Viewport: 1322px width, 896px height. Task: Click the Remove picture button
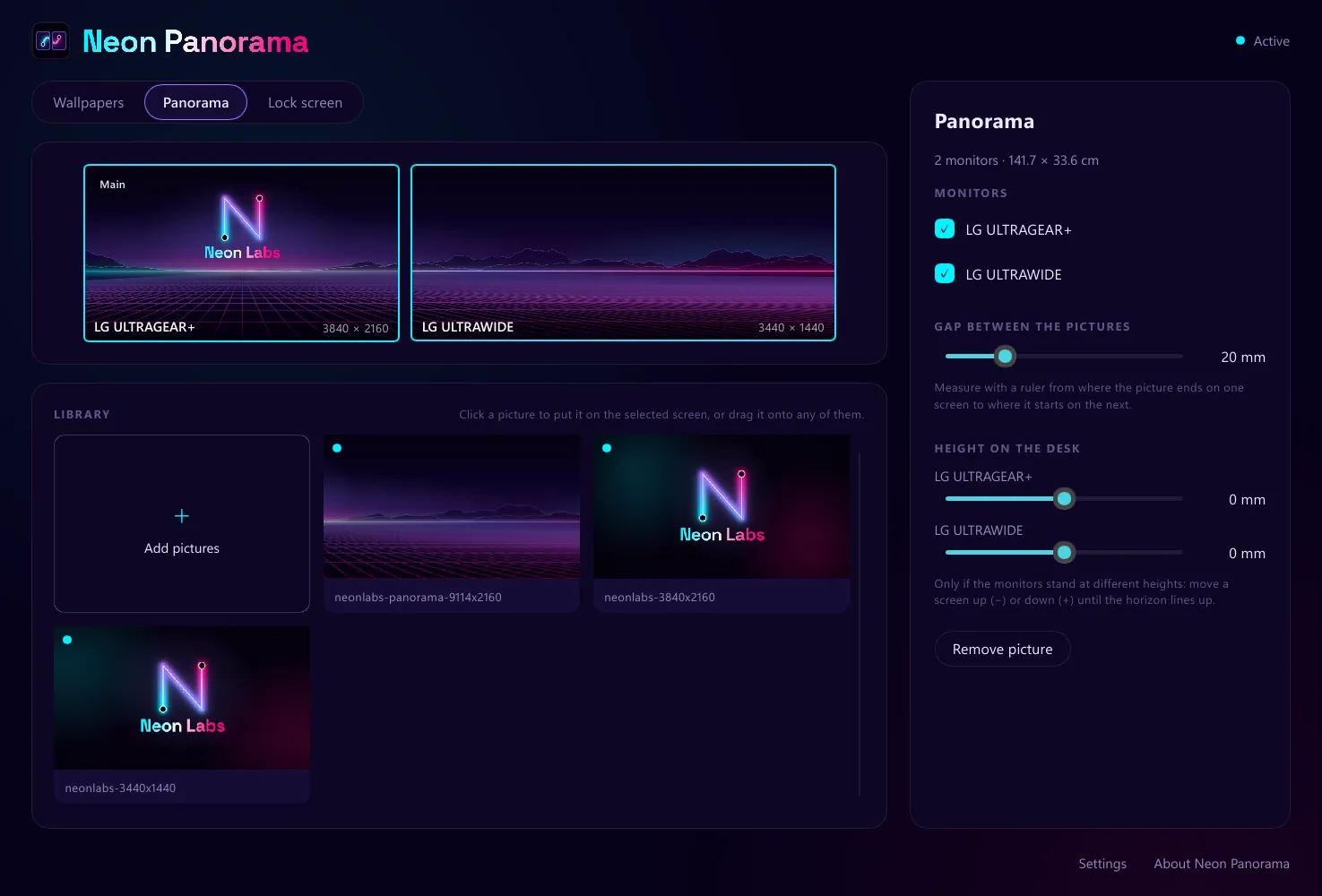pos(1002,649)
